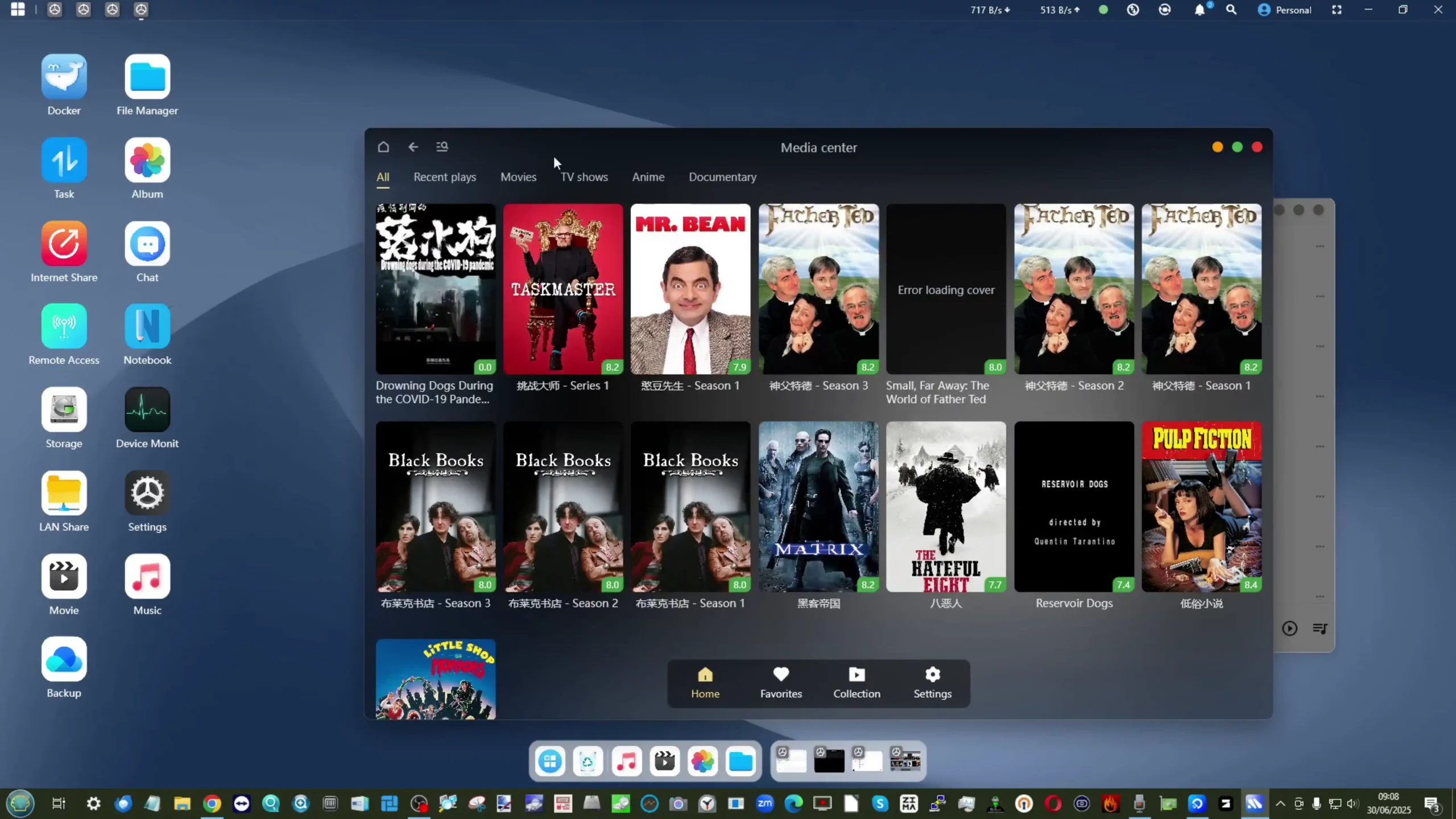Open the Album desktop app

click(x=147, y=160)
